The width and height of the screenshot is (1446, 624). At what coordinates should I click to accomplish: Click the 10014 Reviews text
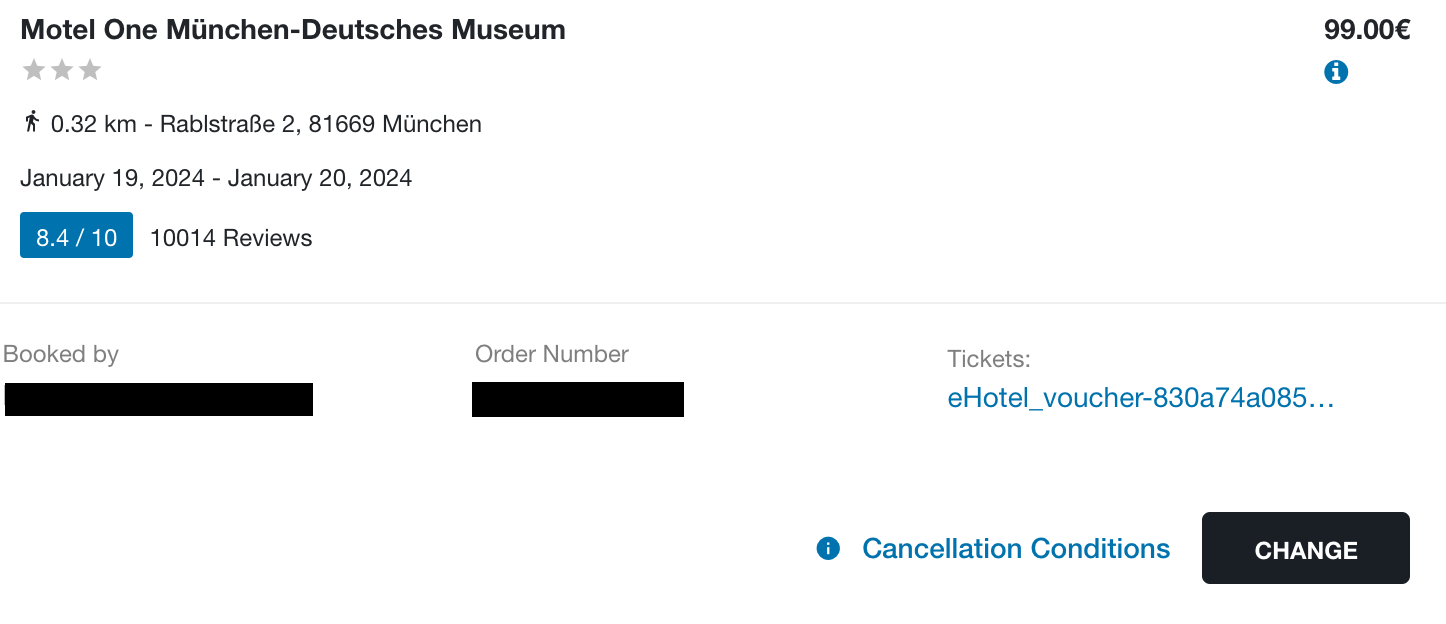coord(231,238)
